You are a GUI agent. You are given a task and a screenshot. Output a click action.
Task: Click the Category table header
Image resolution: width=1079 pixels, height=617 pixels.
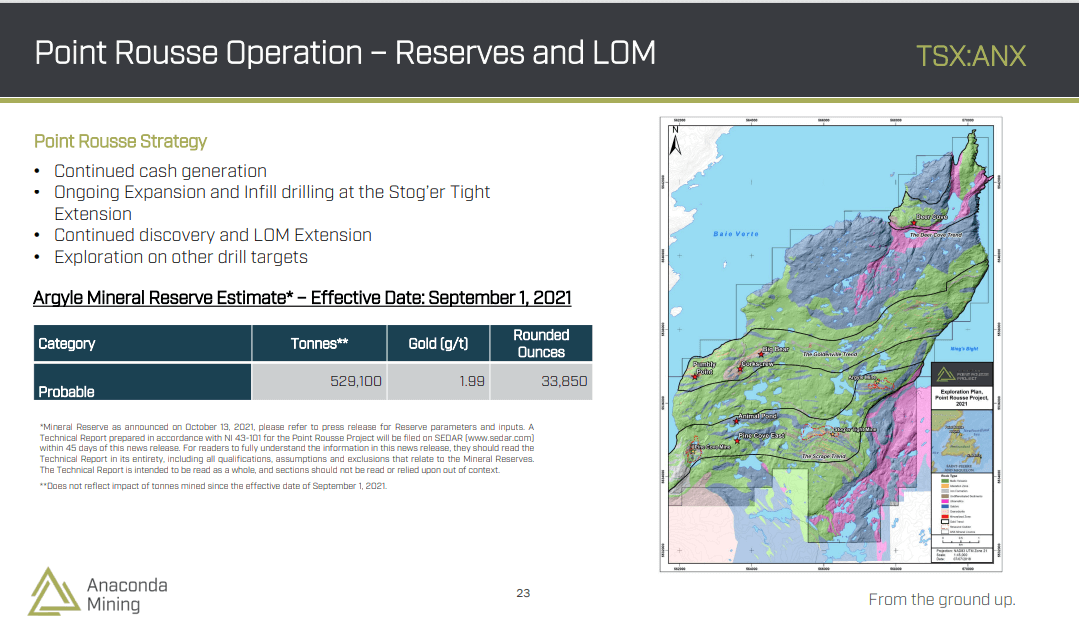pos(142,343)
